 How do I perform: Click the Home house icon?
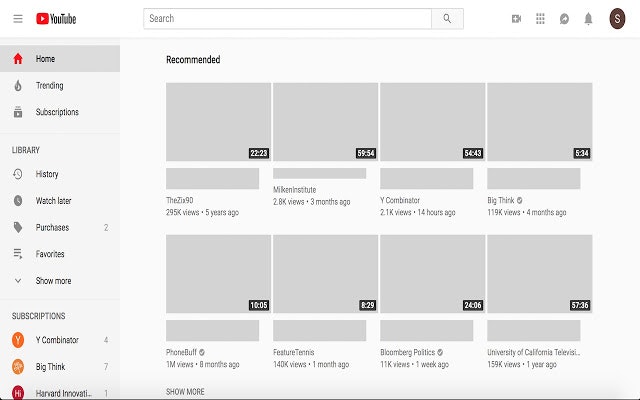[x=18, y=59]
